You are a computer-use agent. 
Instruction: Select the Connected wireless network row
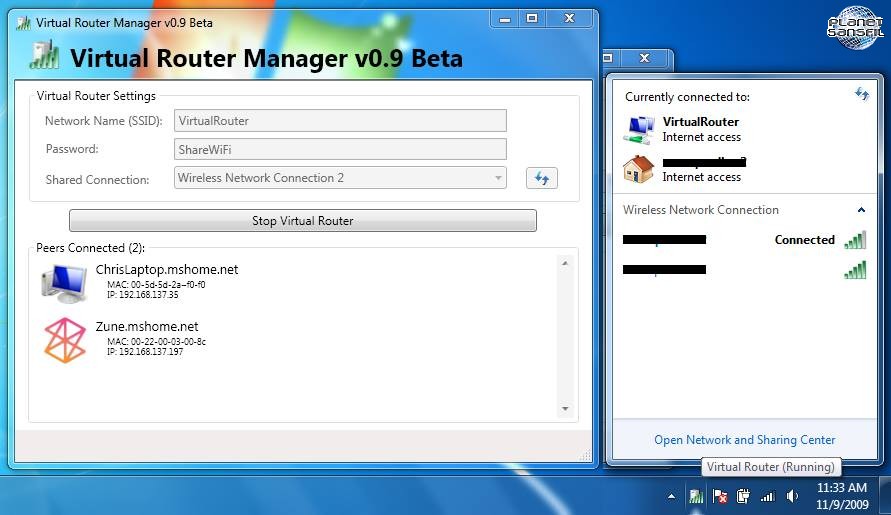tap(744, 240)
